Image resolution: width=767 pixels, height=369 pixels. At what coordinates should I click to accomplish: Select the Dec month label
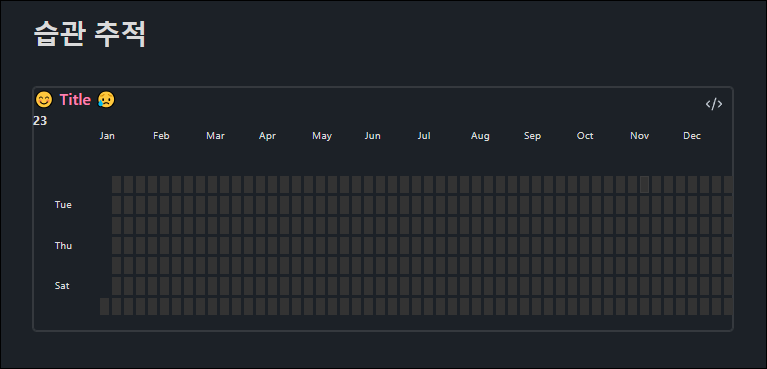point(692,136)
